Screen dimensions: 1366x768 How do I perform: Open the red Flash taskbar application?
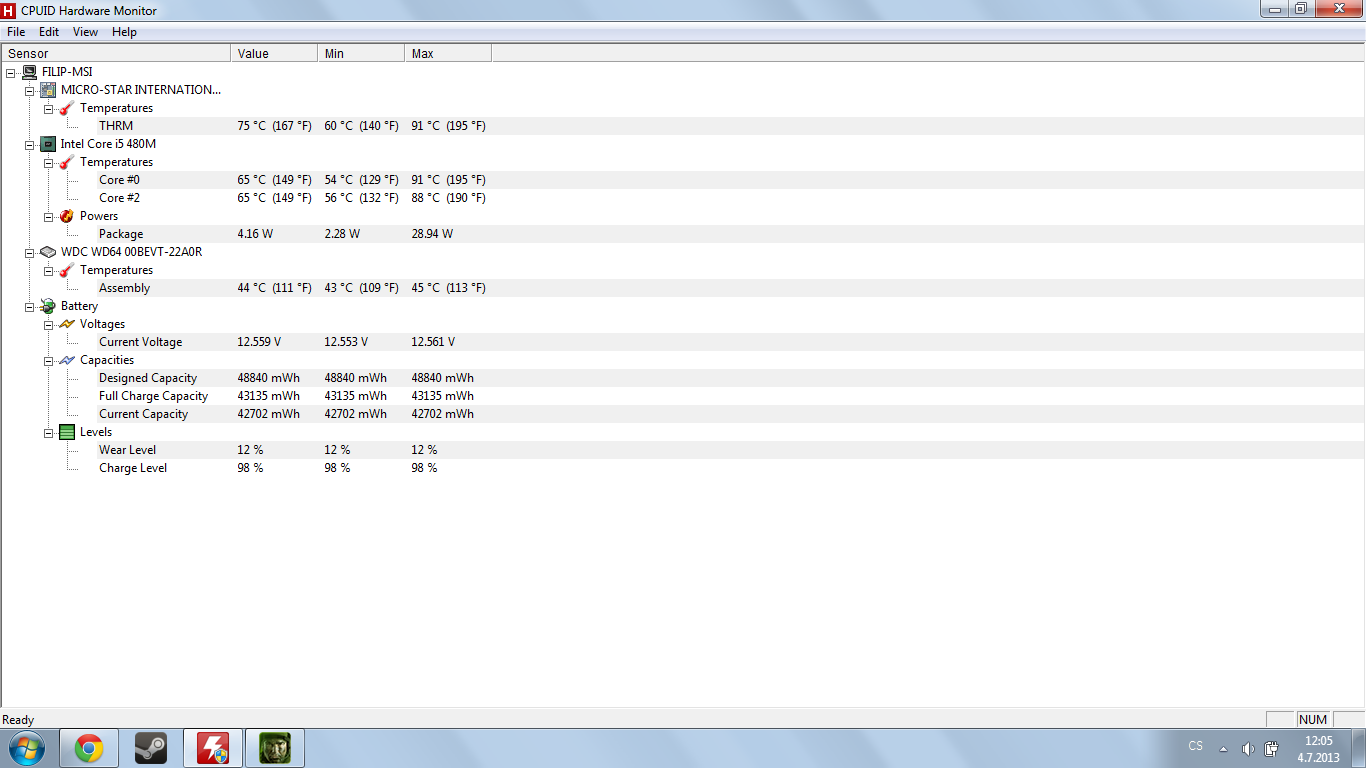coord(213,748)
